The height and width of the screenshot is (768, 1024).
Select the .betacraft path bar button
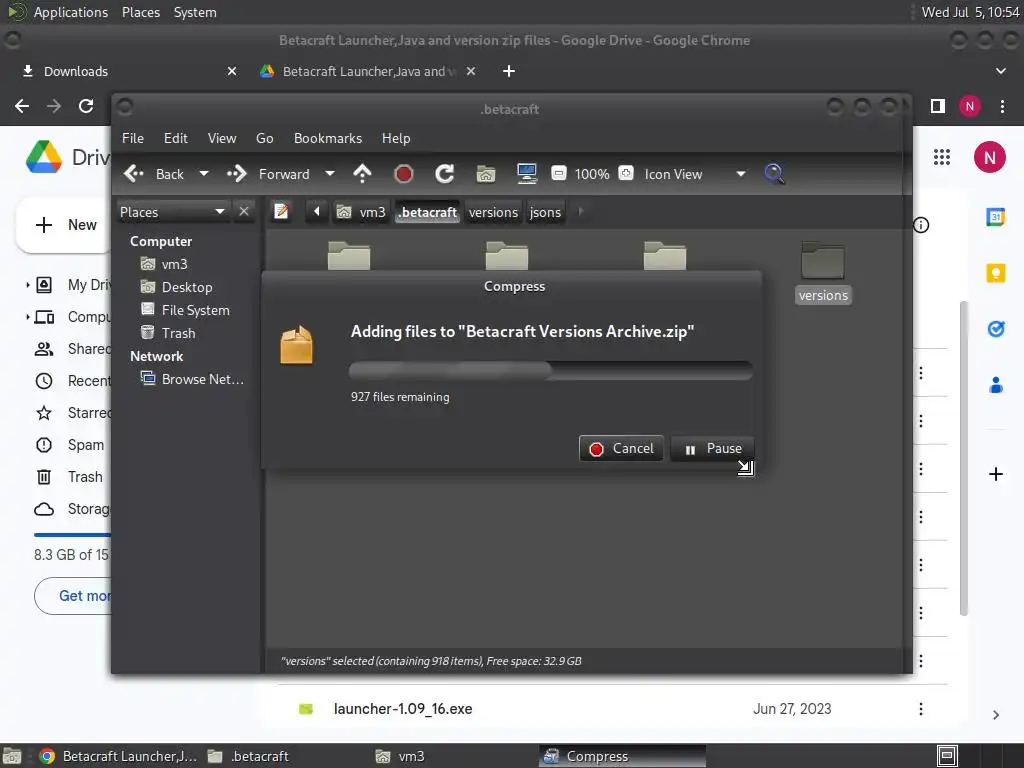[428, 212]
